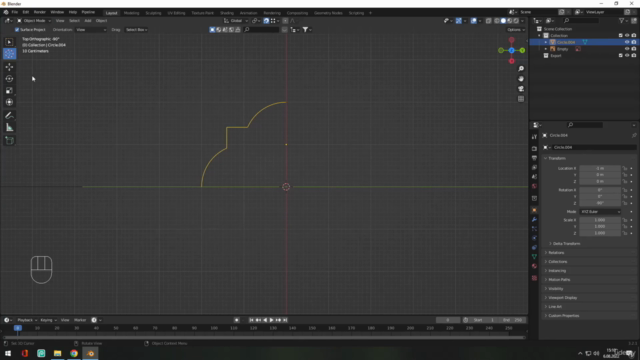Viewport: 640px width, 360px height.
Task: Click the Scale X value field
Action: 600,220
